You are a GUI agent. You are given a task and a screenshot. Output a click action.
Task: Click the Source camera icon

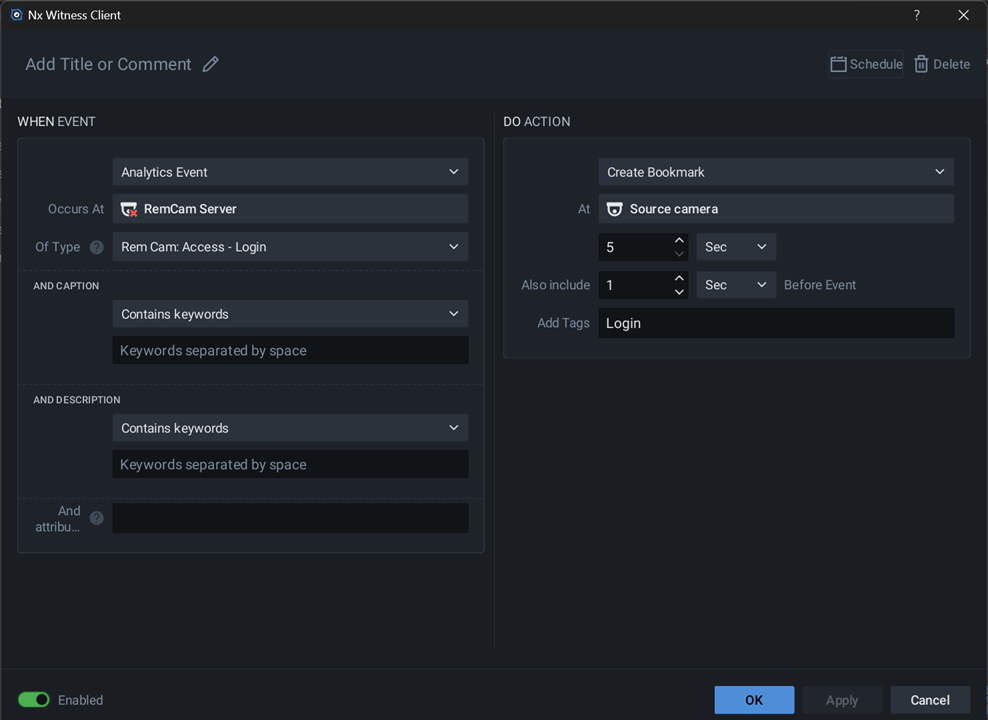(x=614, y=209)
